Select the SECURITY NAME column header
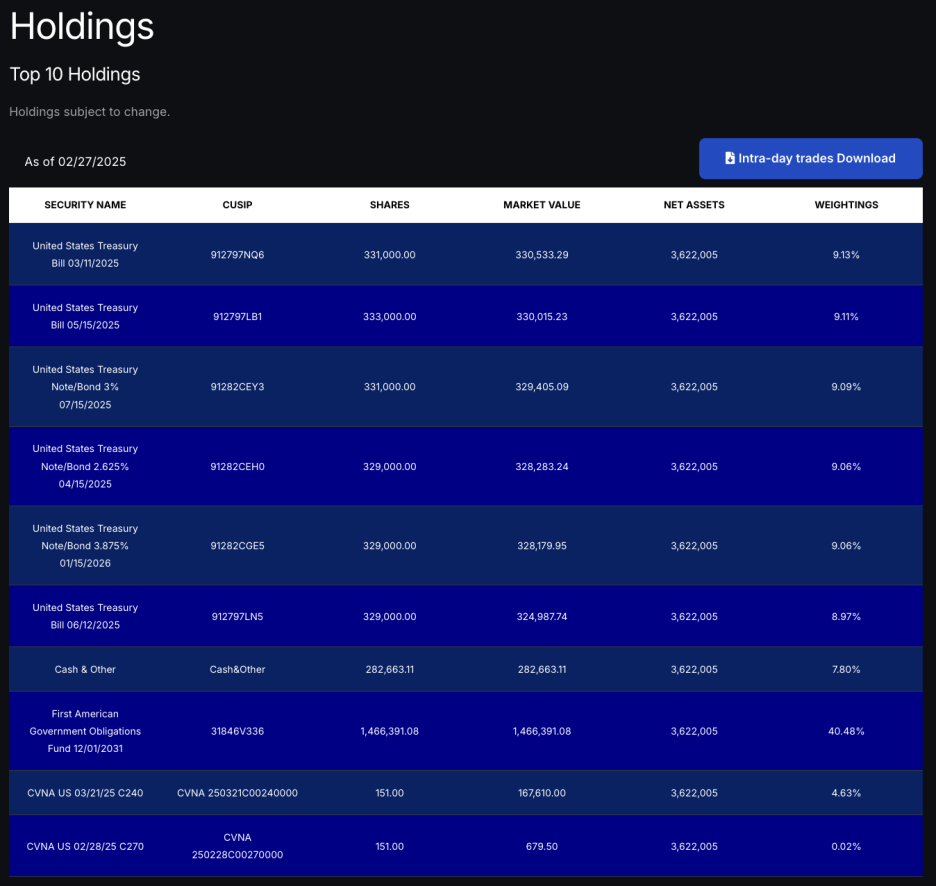 click(85, 205)
